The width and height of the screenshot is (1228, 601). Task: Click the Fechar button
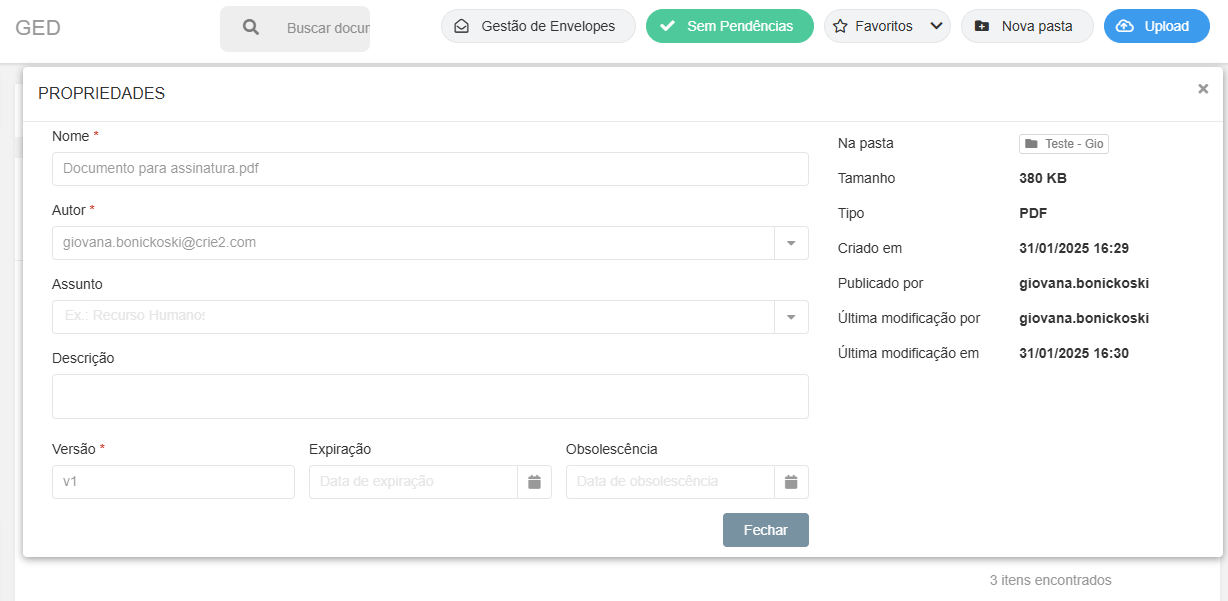[765, 530]
